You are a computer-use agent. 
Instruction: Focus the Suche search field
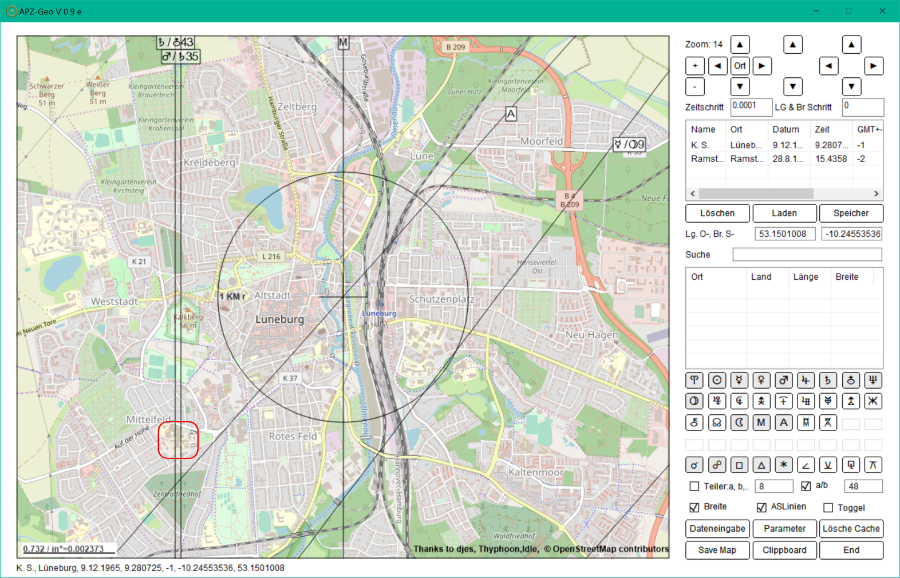[x=807, y=254]
